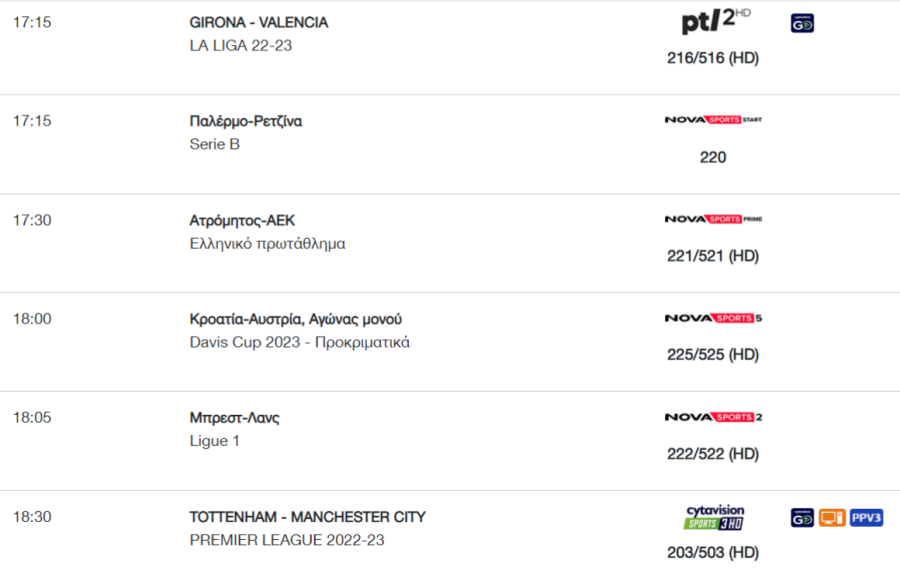Click the Davis Cup 2023 - Προκριματικά subtitle
Viewport: 900px width, 574px height.
tap(300, 342)
